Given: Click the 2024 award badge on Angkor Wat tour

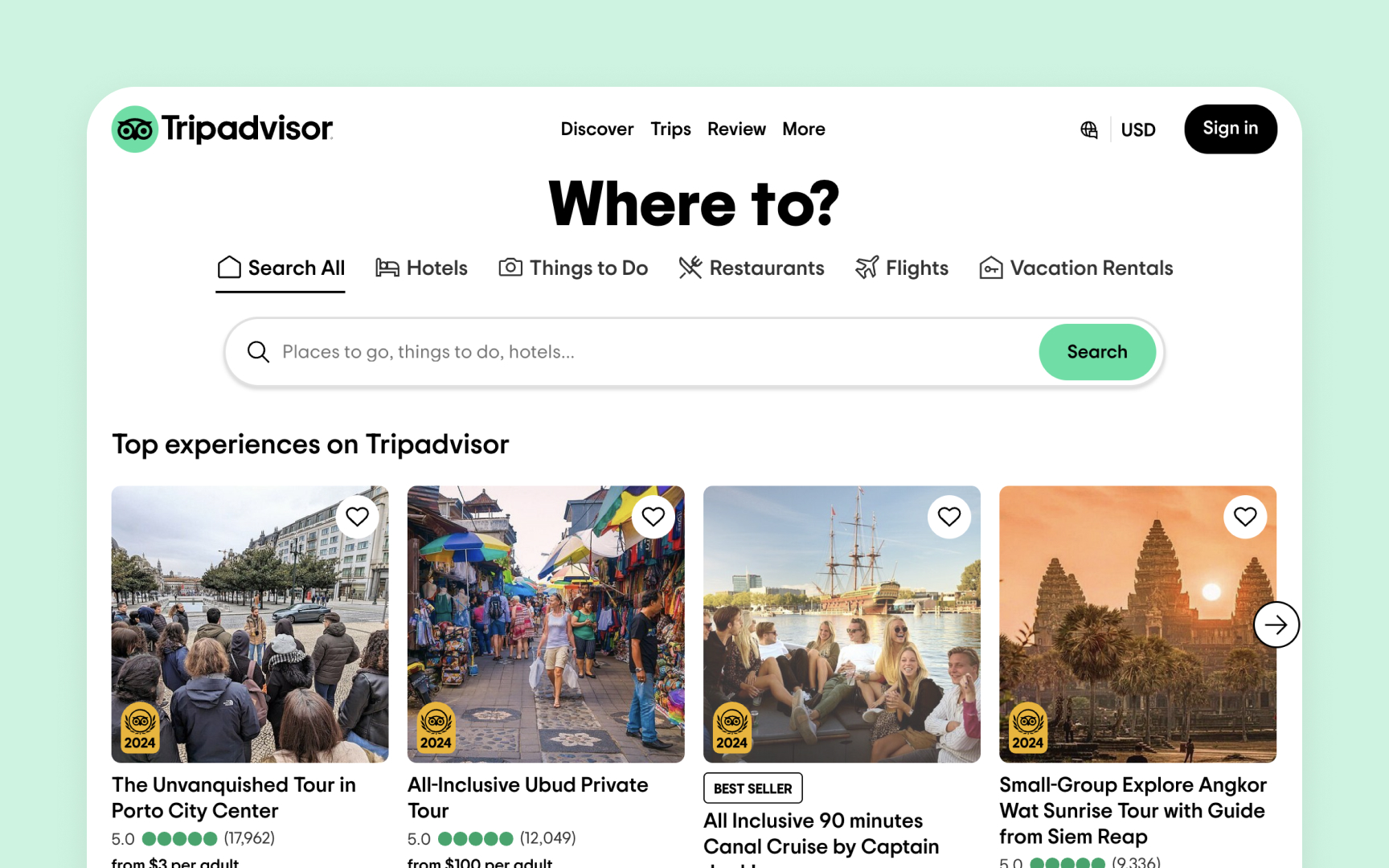Looking at the screenshot, I should 1027,728.
